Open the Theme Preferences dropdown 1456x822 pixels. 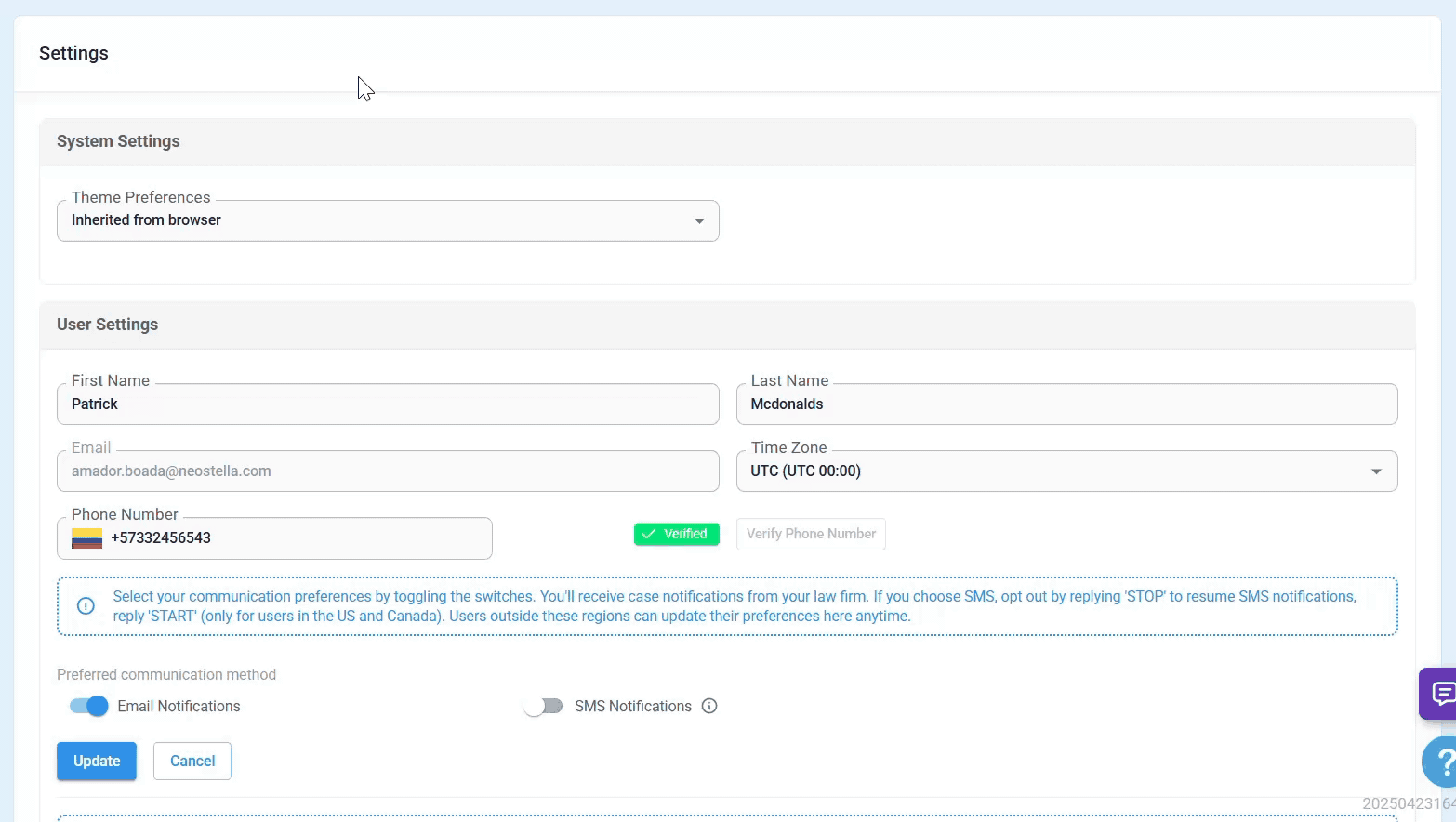388,220
